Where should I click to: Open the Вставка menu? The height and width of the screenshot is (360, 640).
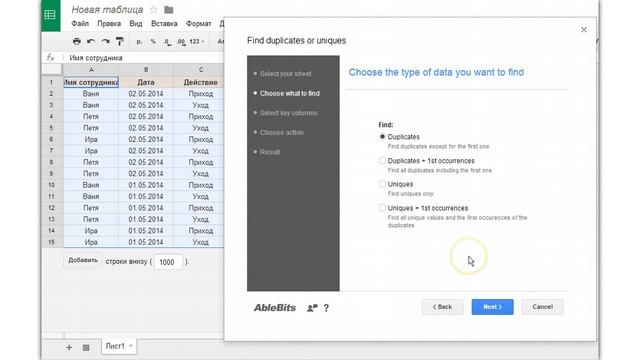click(x=164, y=24)
